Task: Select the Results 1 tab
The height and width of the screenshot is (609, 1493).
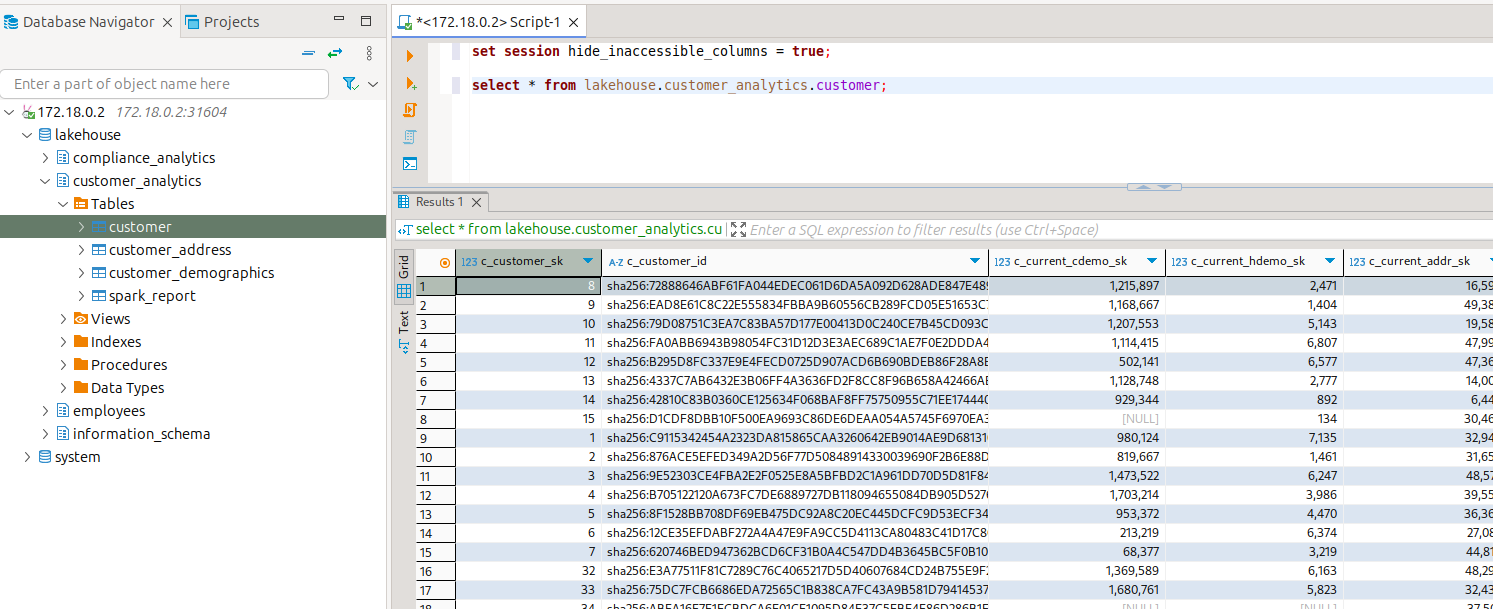Action: 439,202
